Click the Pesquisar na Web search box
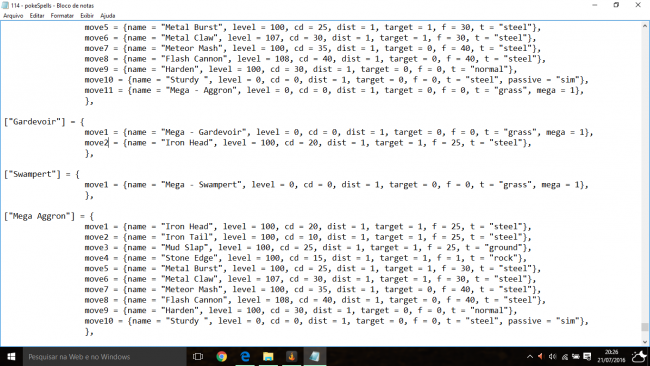650x366 pixels. [104, 356]
